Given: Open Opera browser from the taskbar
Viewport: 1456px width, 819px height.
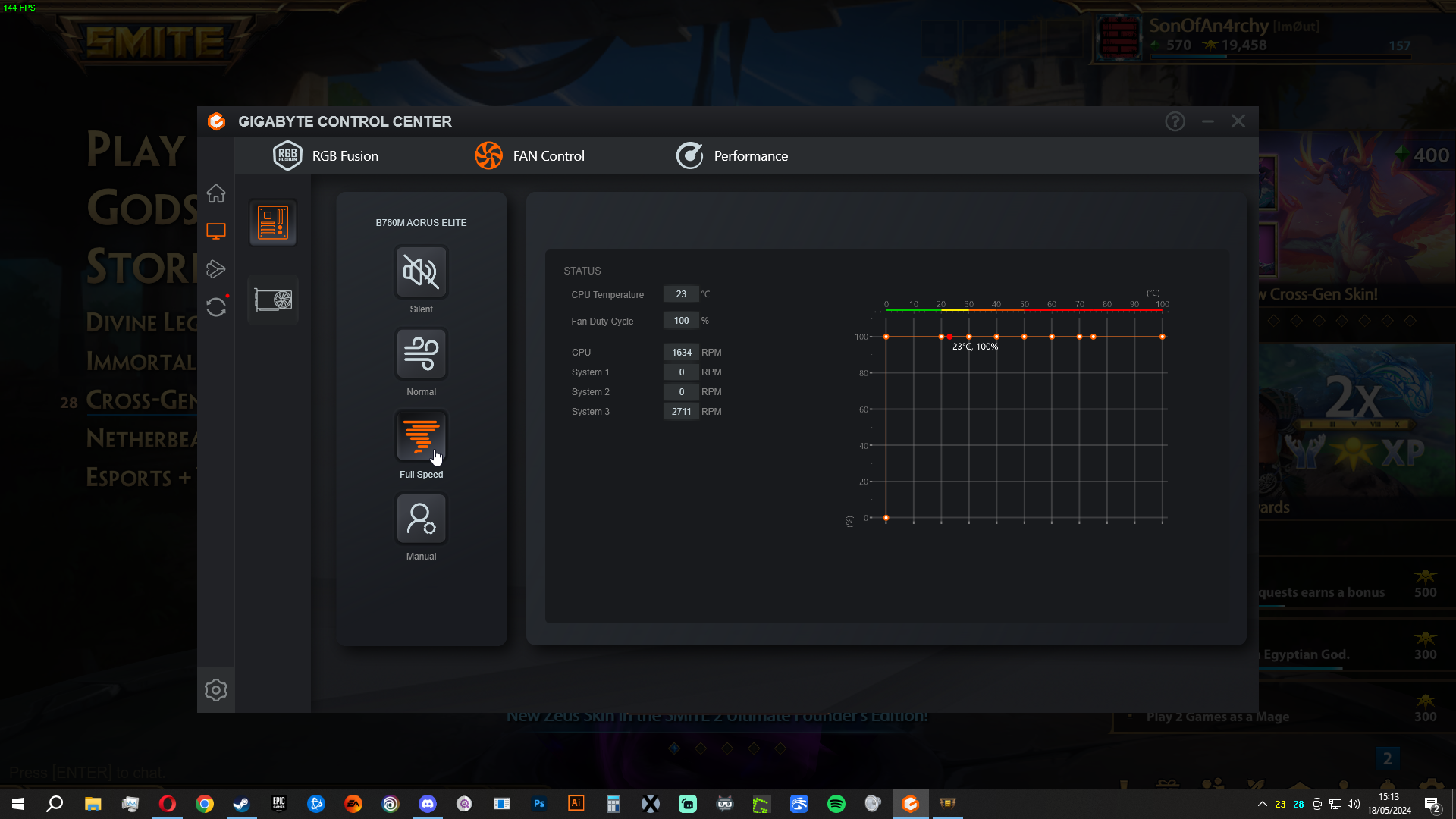Looking at the screenshot, I should point(167,804).
